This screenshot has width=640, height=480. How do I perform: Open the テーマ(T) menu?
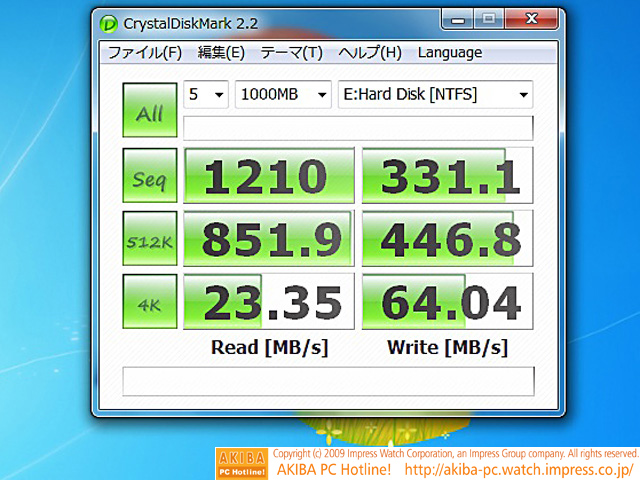(291, 53)
